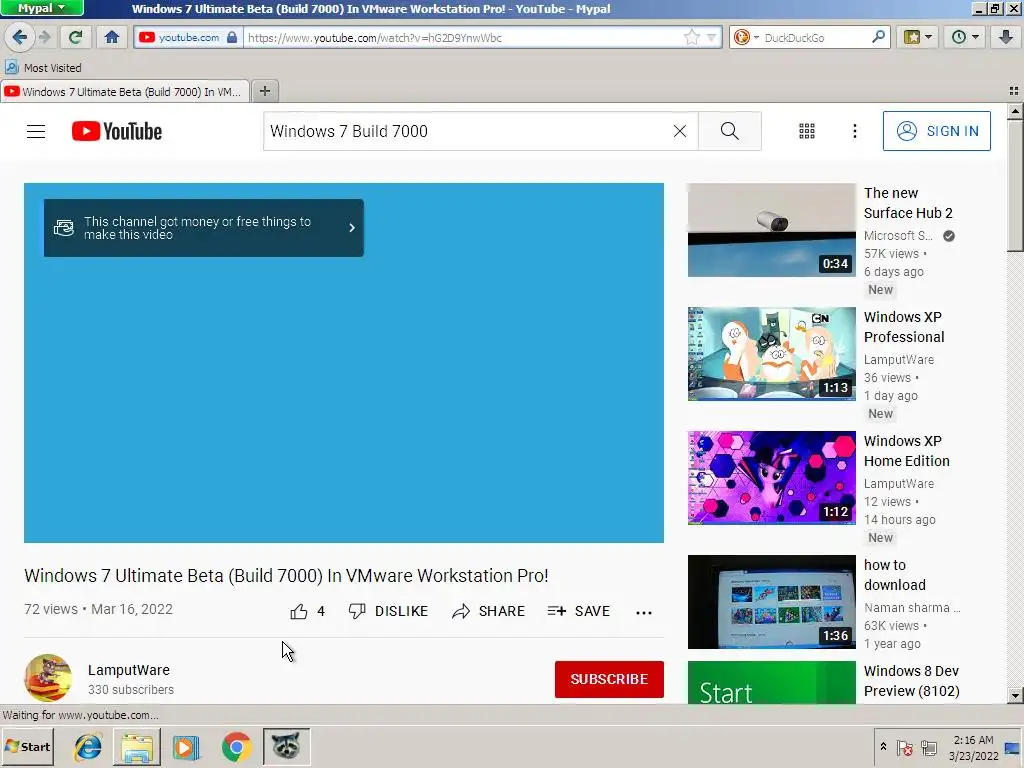Open the YouTube apps grid icon
Image resolution: width=1024 pixels, height=768 pixels.
[807, 131]
